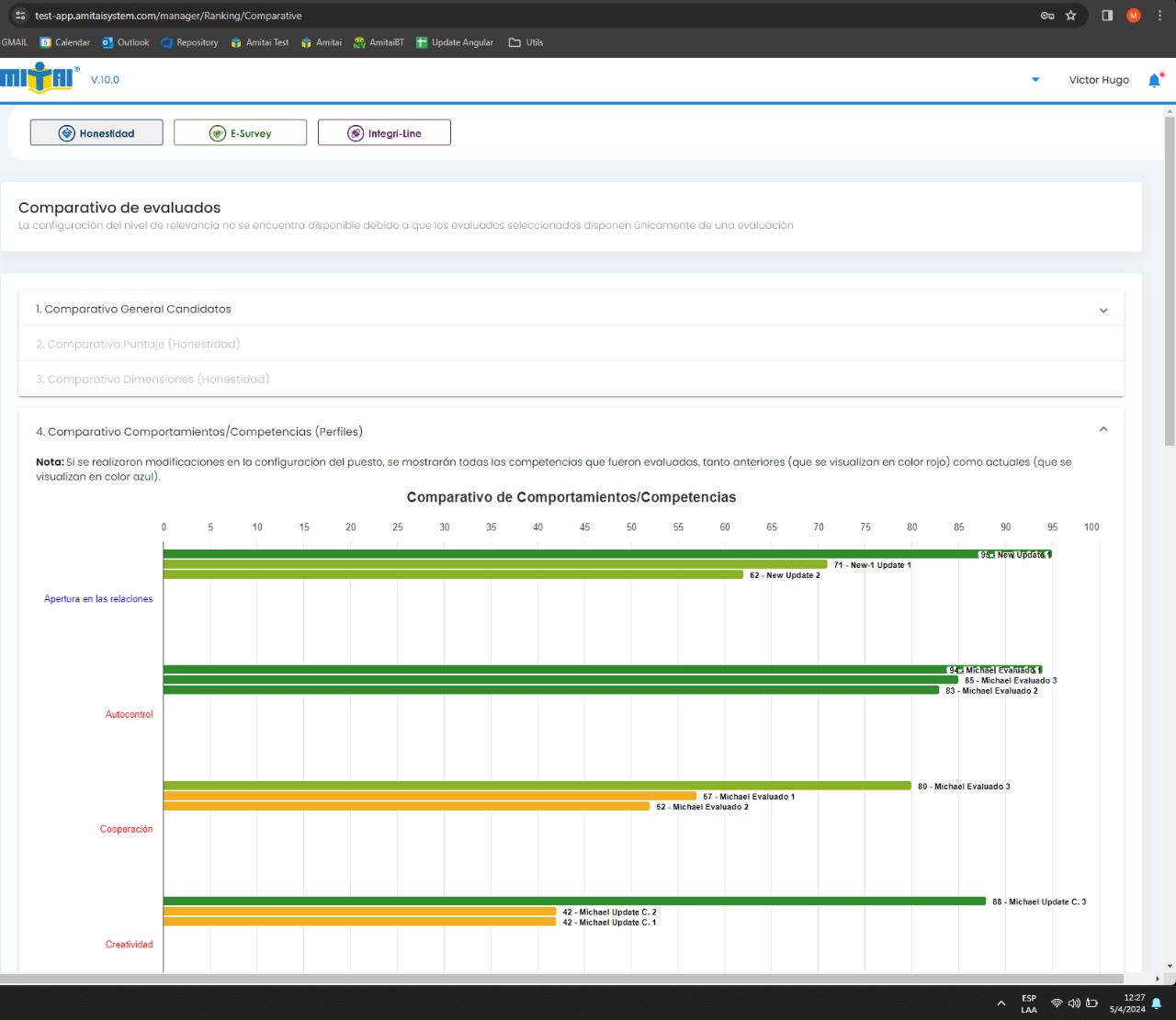The image size is (1176, 1020).
Task: Open the browser side panel icon
Action: point(1107,16)
